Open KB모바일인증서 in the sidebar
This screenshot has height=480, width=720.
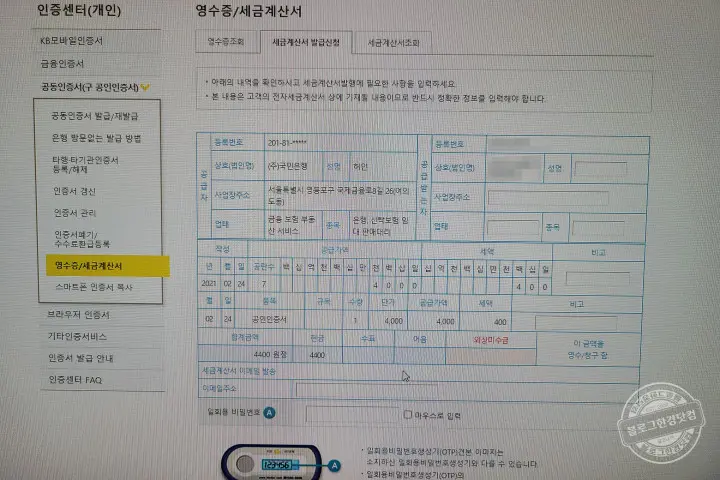72,41
